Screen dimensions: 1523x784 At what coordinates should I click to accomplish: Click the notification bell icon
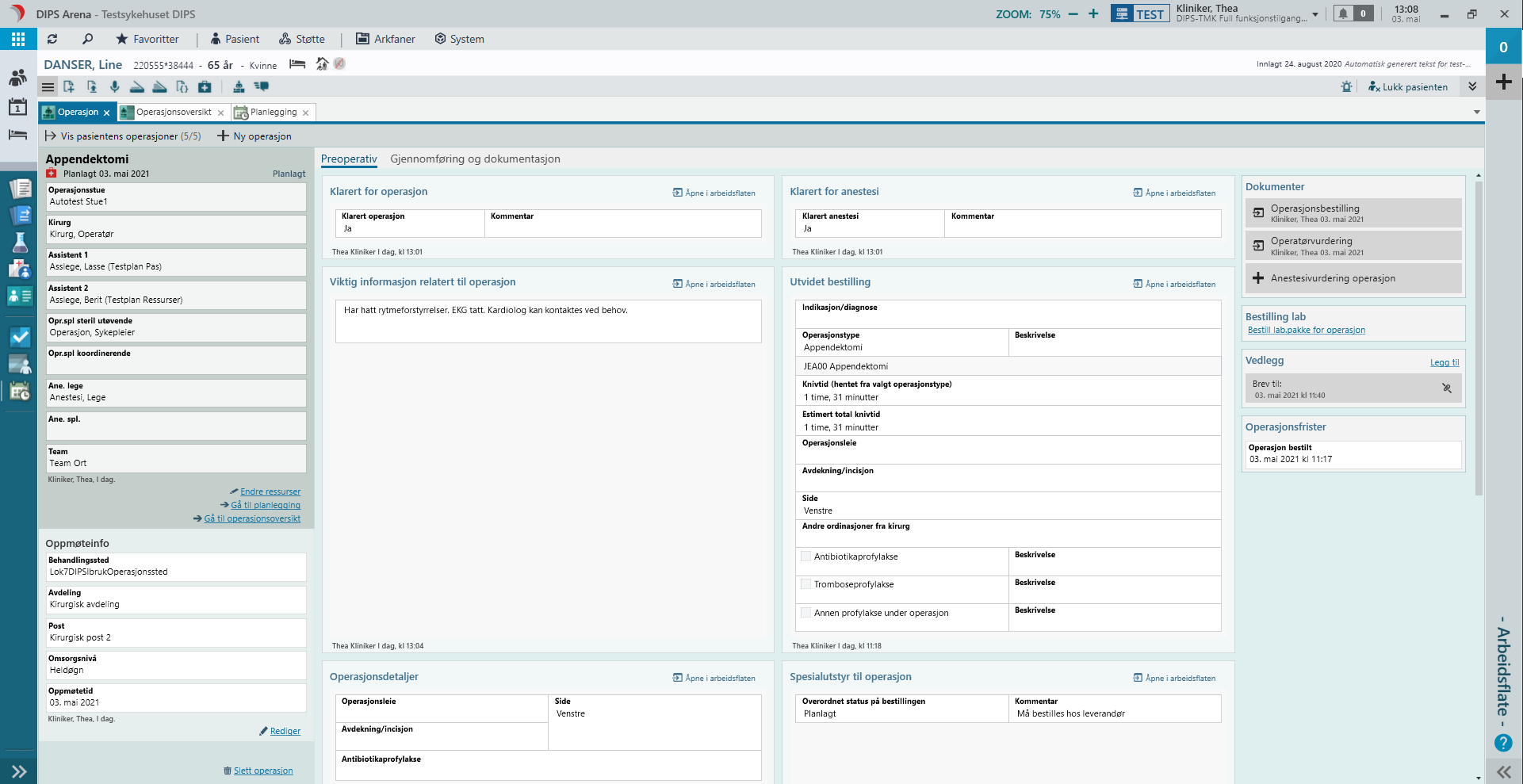point(1343,13)
